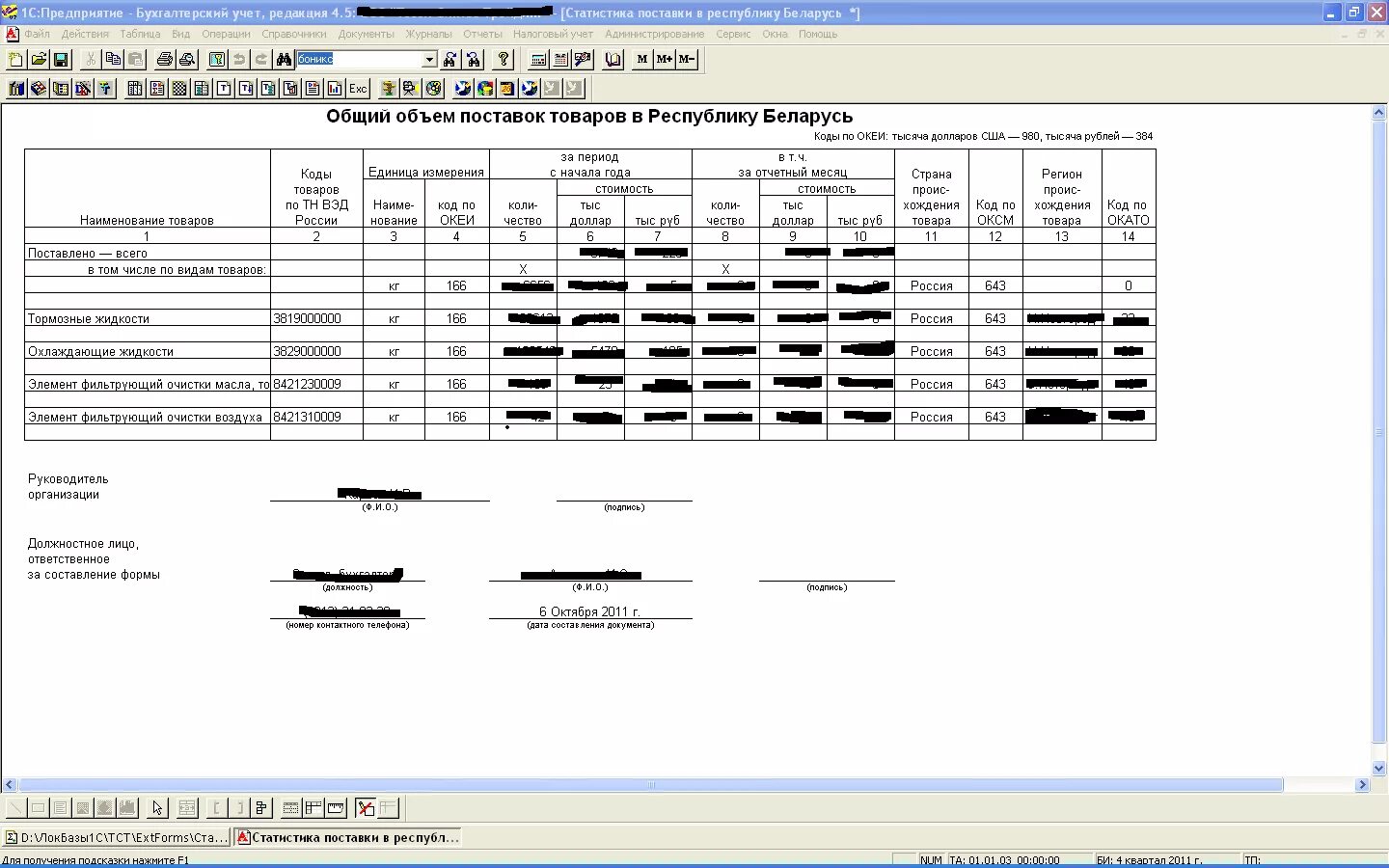Click the vertical scrollbar up arrow
The height and width of the screenshot is (868, 1389).
[x=1379, y=113]
